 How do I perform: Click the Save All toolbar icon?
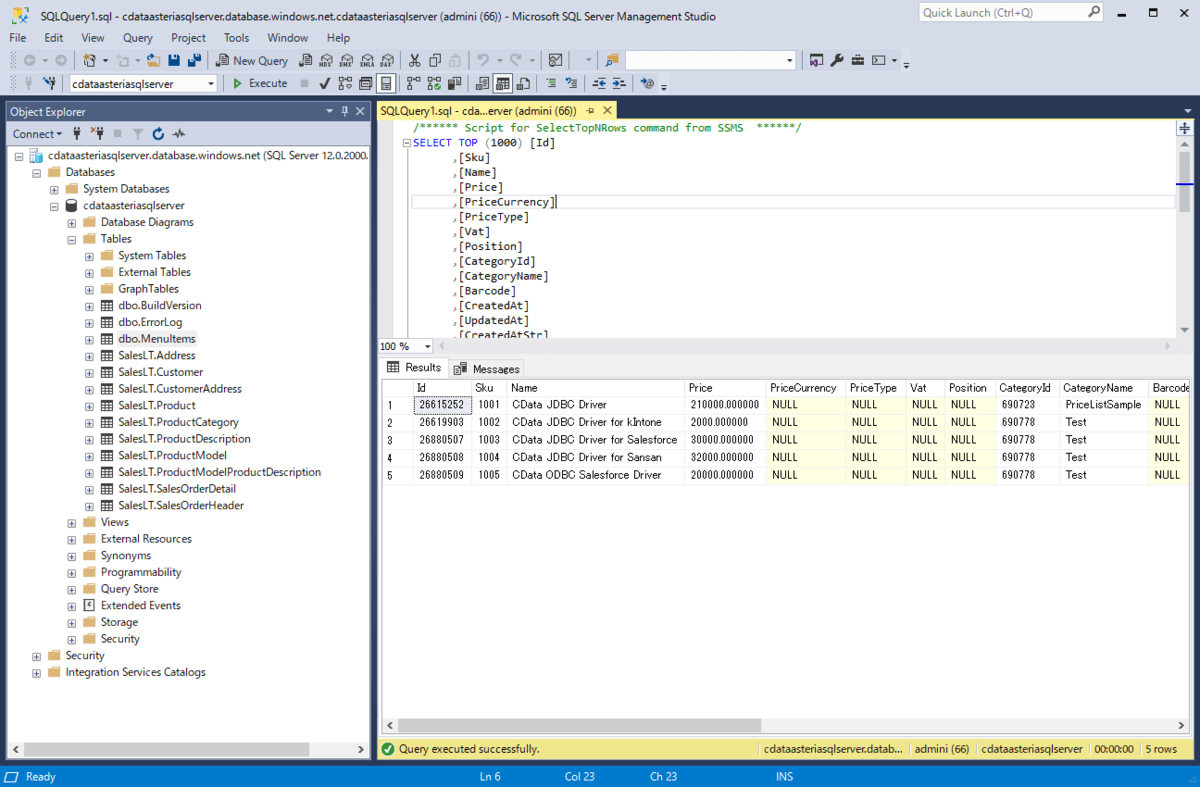[x=194, y=61]
